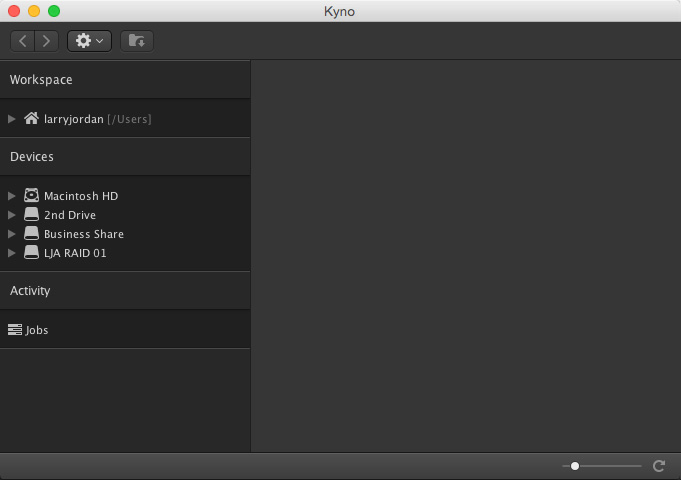Click the thumbnail size slider handle
Image resolution: width=681 pixels, height=480 pixels.
[575, 466]
